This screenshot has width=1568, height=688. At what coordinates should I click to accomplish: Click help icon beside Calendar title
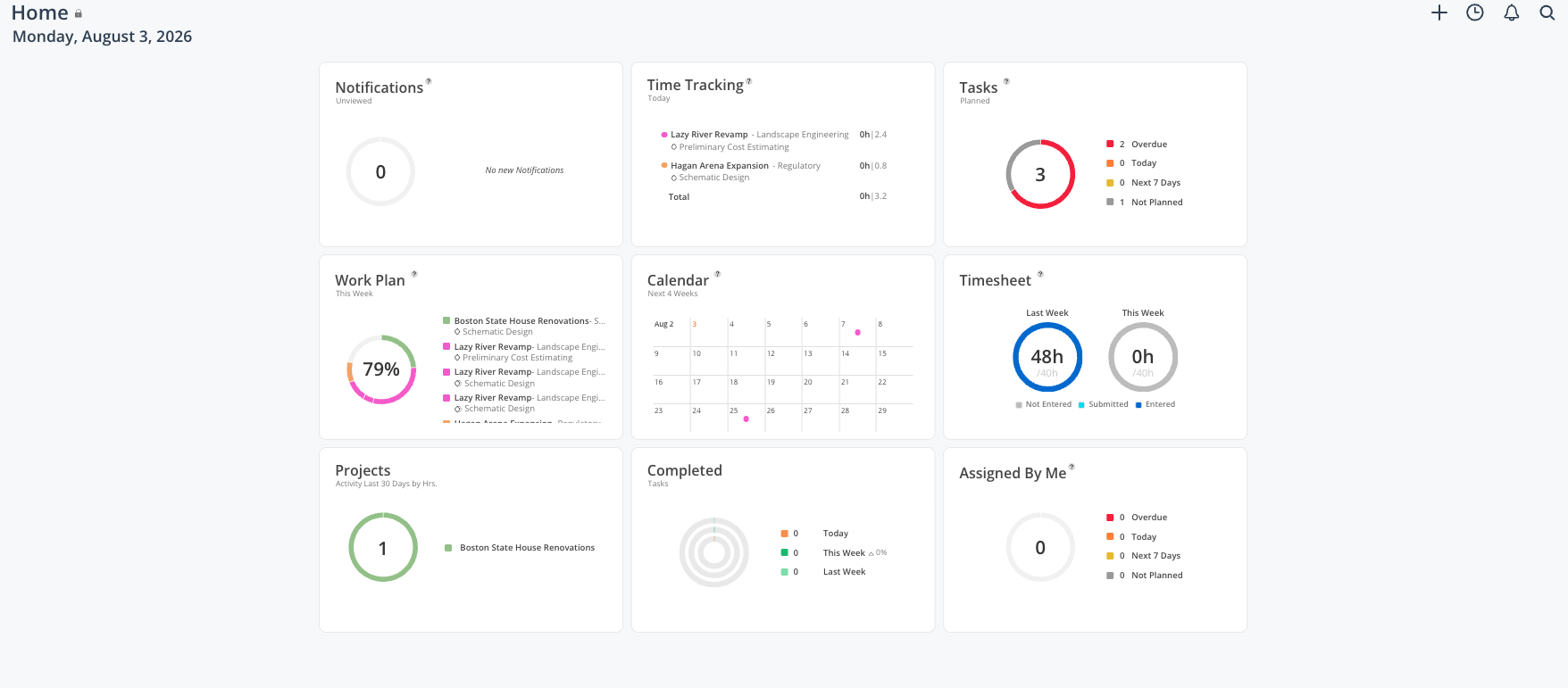point(717,274)
